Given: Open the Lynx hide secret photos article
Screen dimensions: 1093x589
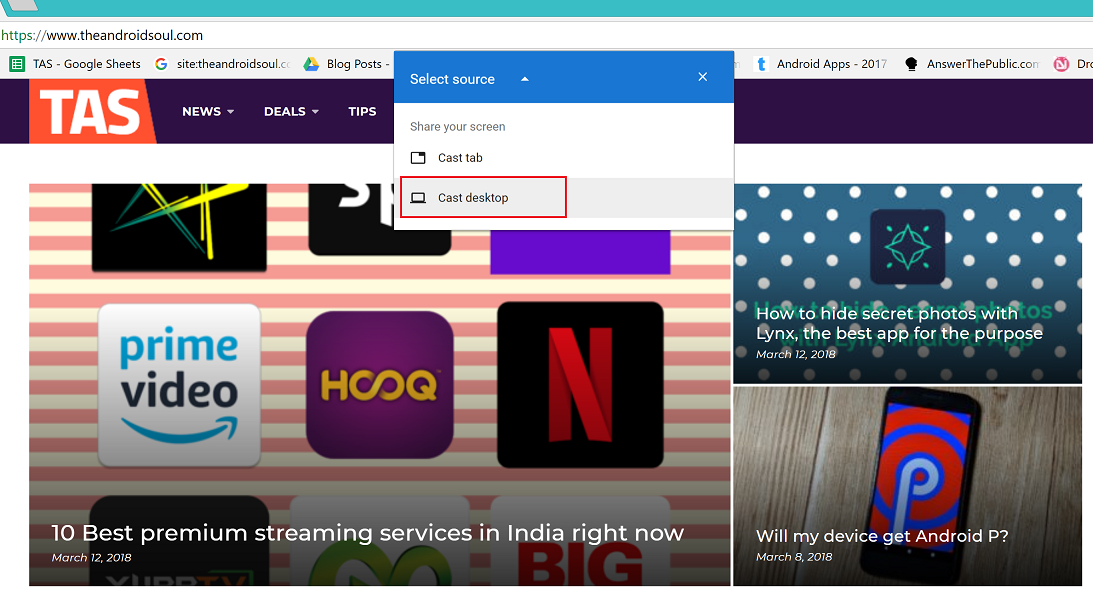Looking at the screenshot, I should [898, 324].
